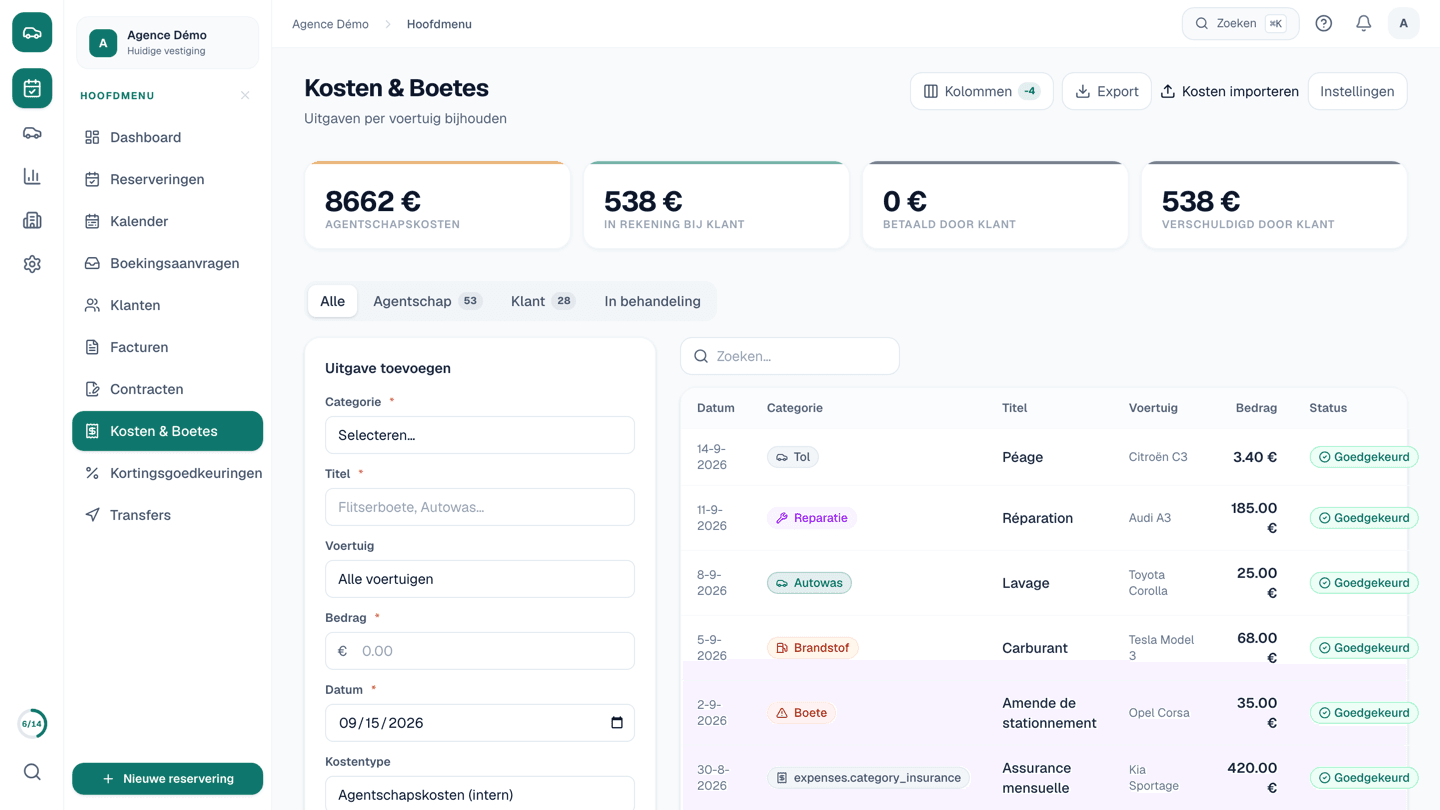This screenshot has height=810, width=1440.
Task: Click the Agence Démo breadcrumb link
Action: pyautogui.click(x=330, y=24)
